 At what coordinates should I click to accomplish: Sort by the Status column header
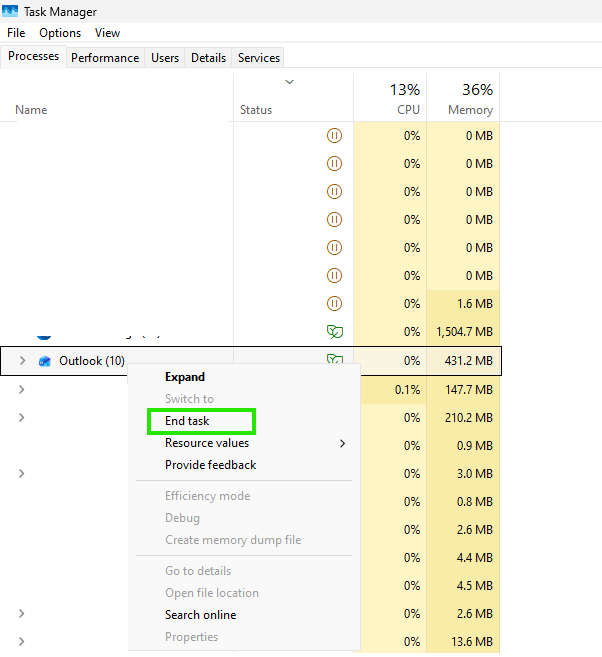pyautogui.click(x=256, y=110)
